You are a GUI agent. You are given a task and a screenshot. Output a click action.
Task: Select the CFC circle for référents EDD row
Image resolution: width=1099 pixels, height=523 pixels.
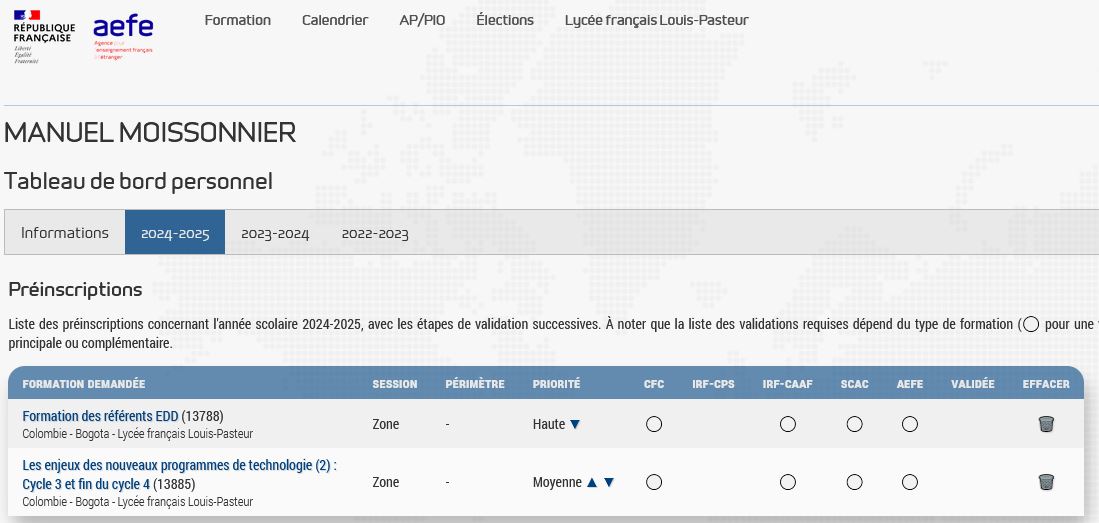coord(654,424)
